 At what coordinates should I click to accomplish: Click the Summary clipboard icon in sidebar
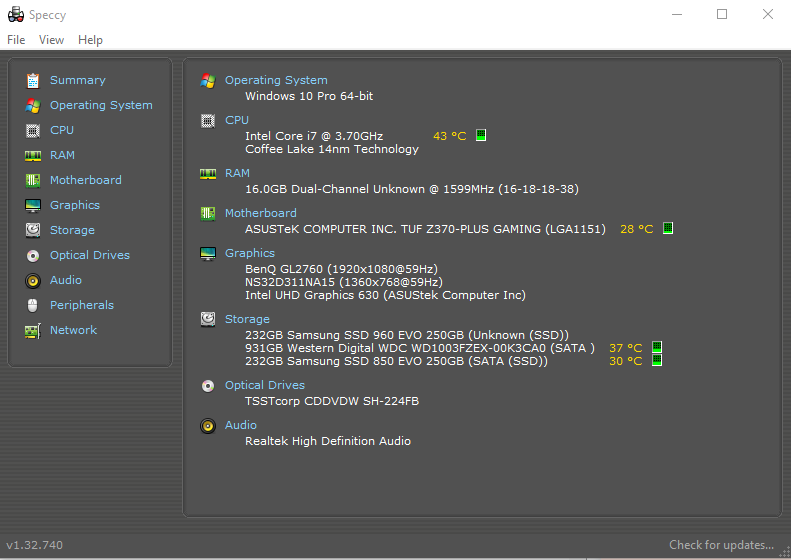pos(33,81)
